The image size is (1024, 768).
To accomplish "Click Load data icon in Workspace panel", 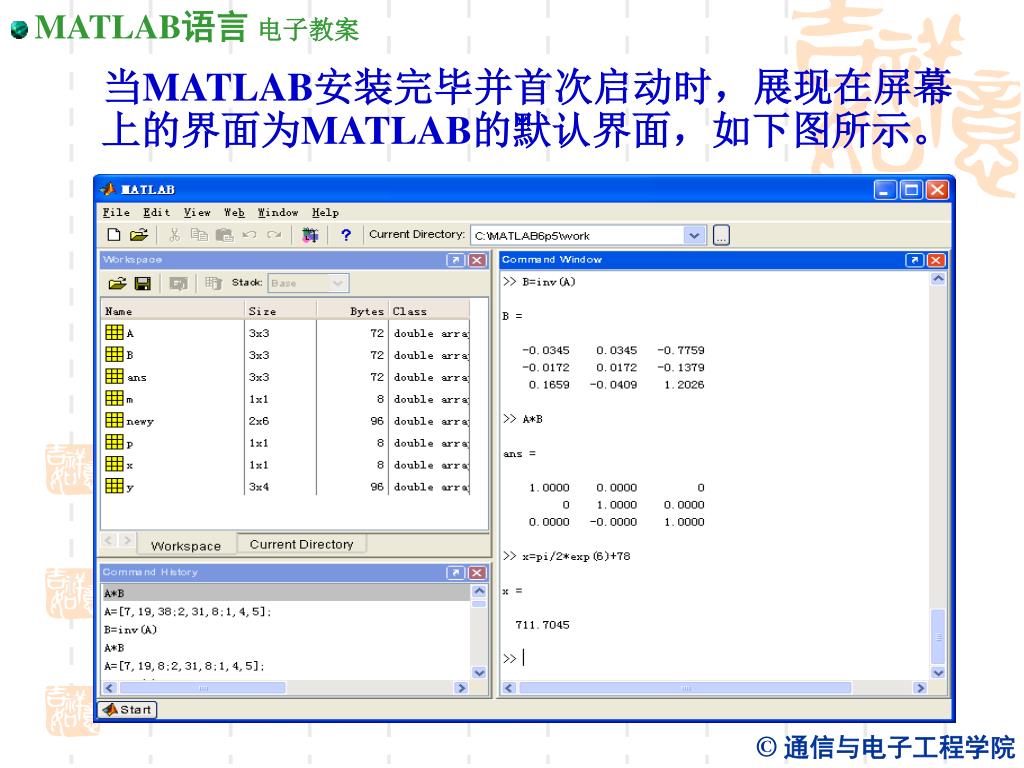I will pyautogui.click(x=117, y=283).
